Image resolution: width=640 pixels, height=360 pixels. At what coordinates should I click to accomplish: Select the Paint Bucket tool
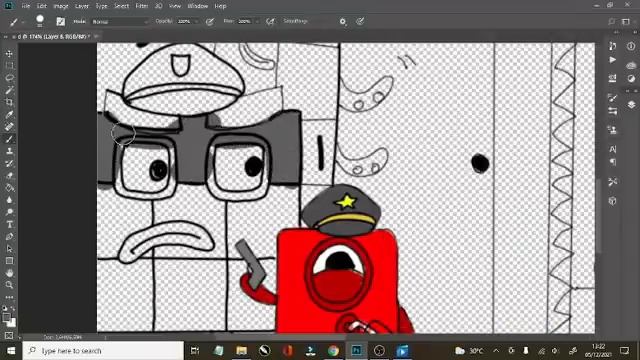tap(9, 188)
